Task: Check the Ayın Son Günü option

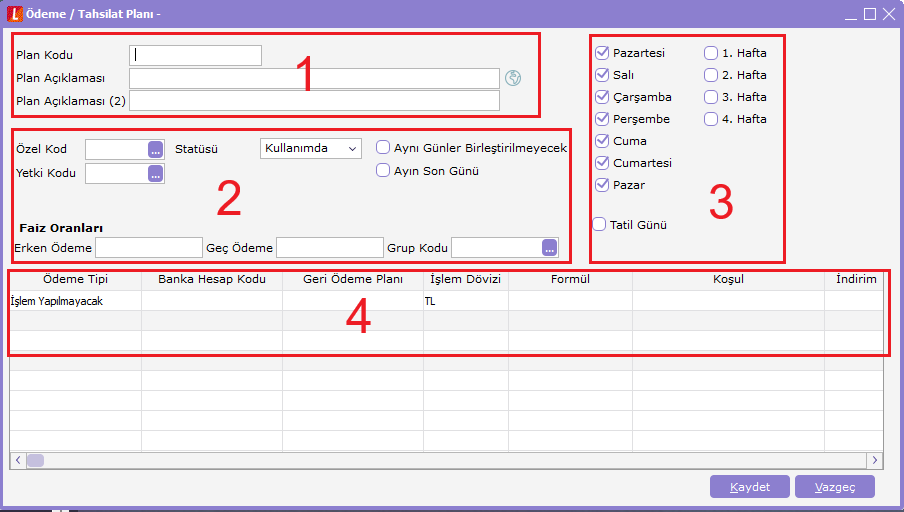Action: [383, 171]
